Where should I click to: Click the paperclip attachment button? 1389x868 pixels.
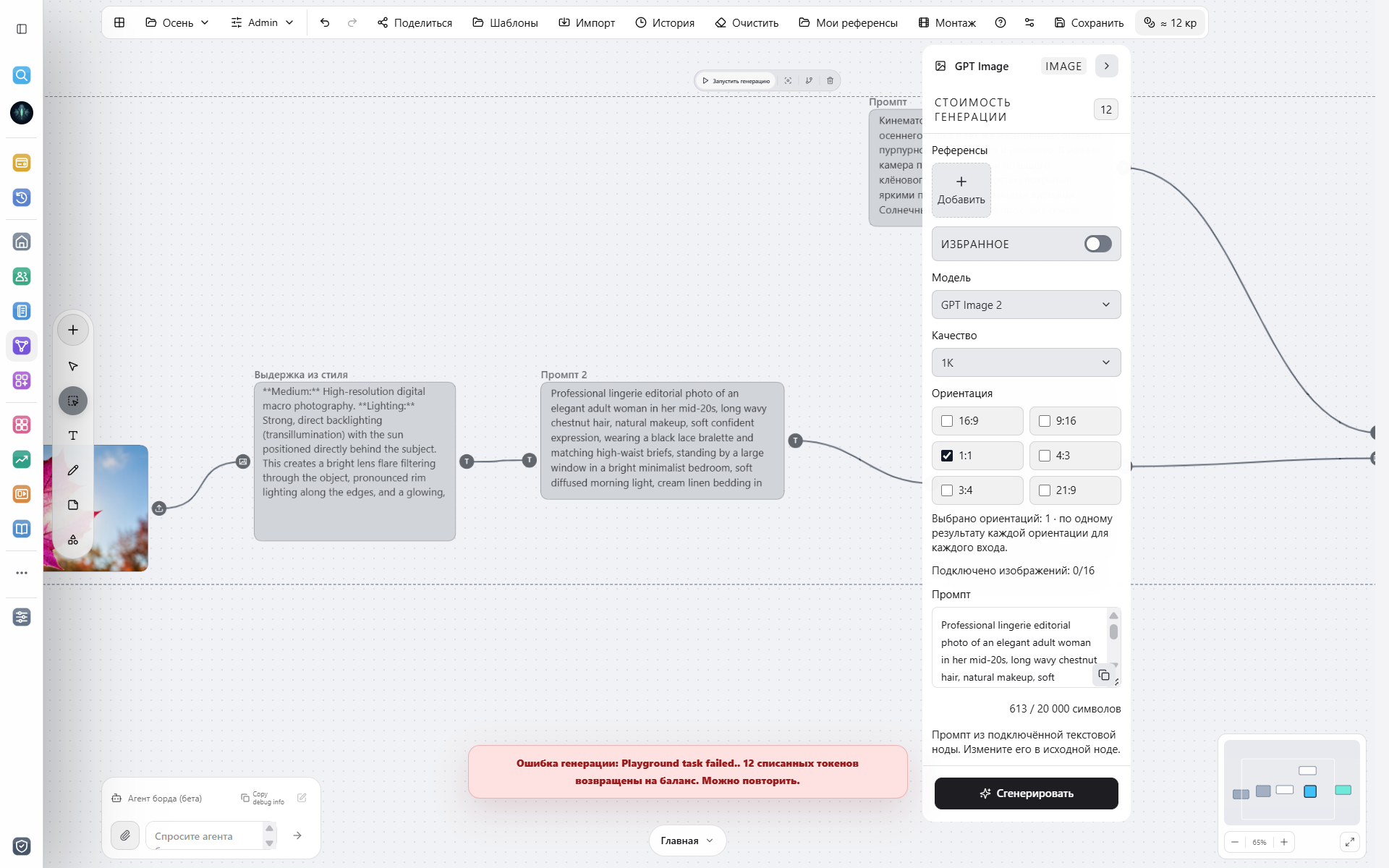pyautogui.click(x=125, y=835)
